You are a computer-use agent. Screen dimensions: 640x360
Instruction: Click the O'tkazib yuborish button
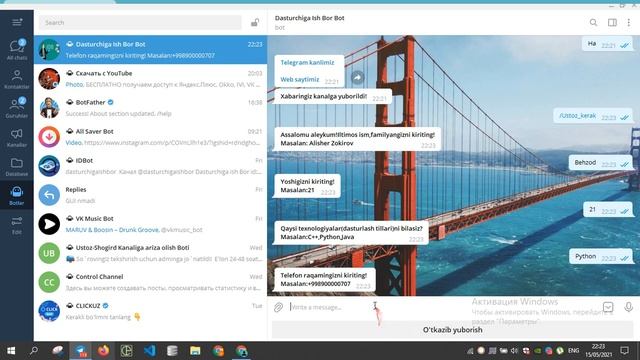[453, 330]
